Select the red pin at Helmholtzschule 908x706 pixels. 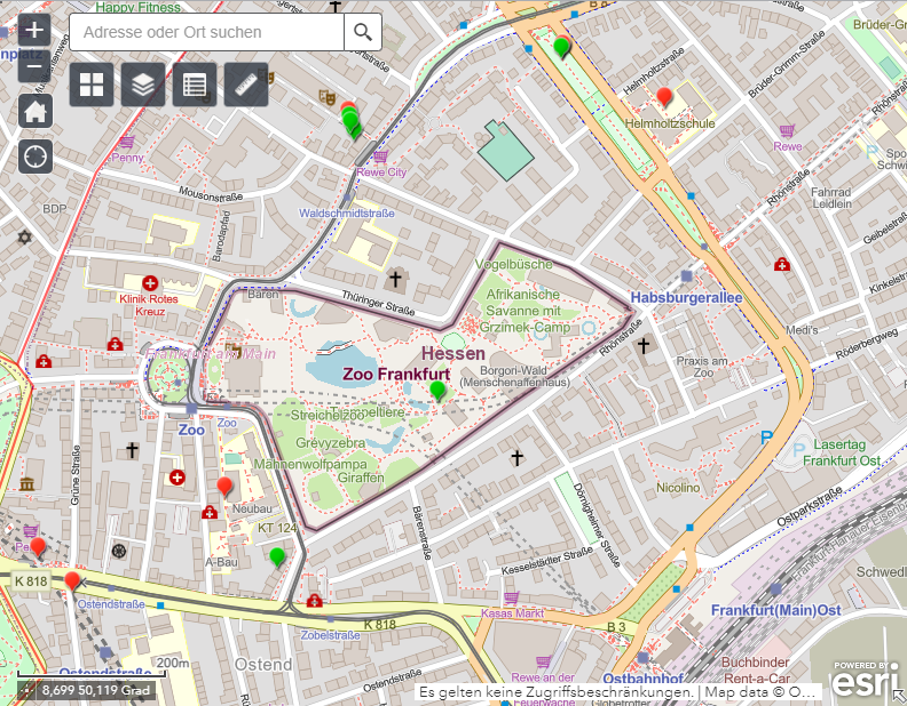(x=664, y=97)
